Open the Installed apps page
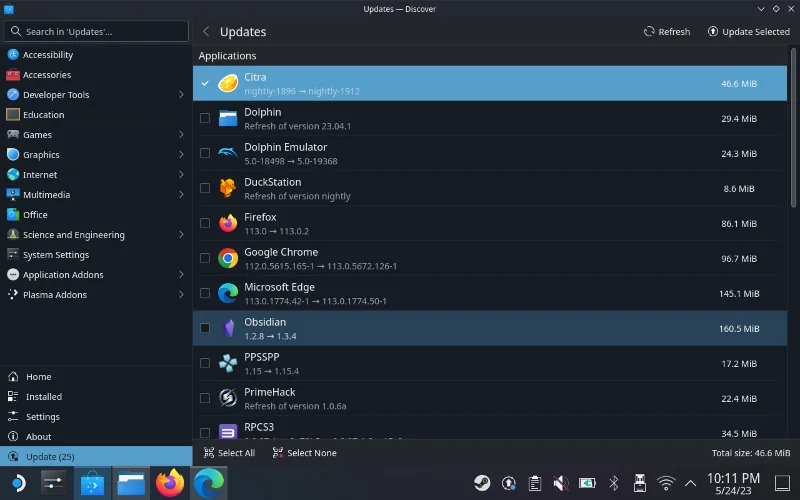This screenshot has height=500, width=800. [96, 396]
